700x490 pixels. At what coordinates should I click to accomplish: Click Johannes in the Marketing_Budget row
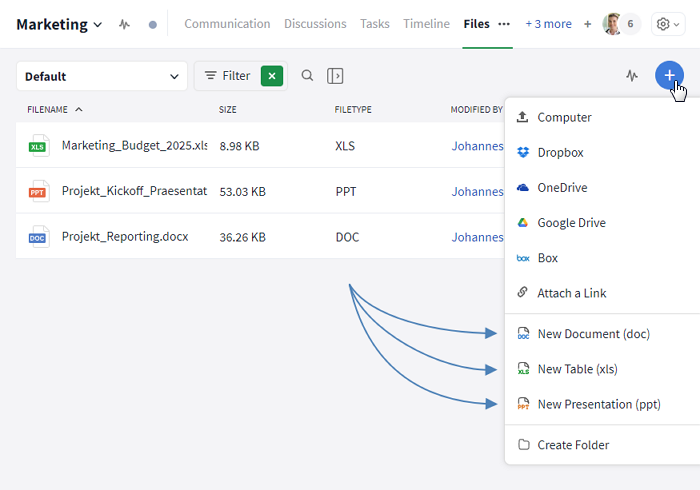click(x=477, y=146)
